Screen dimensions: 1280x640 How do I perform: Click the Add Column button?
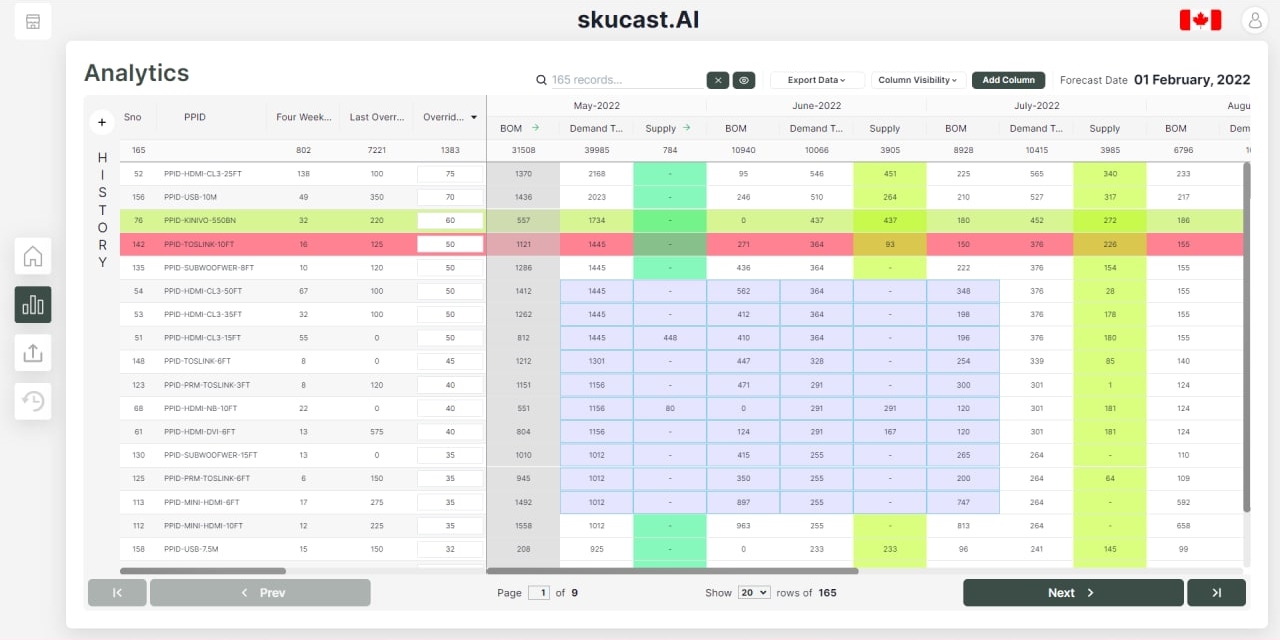tap(1008, 80)
